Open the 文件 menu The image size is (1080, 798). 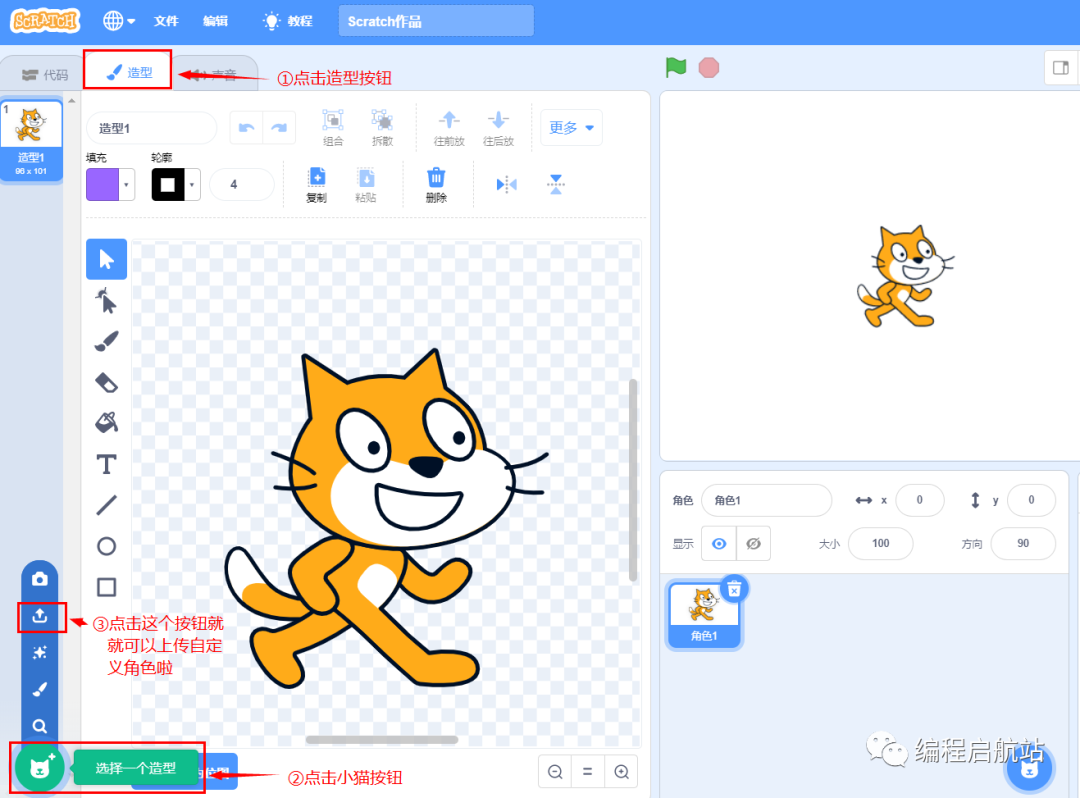point(166,20)
